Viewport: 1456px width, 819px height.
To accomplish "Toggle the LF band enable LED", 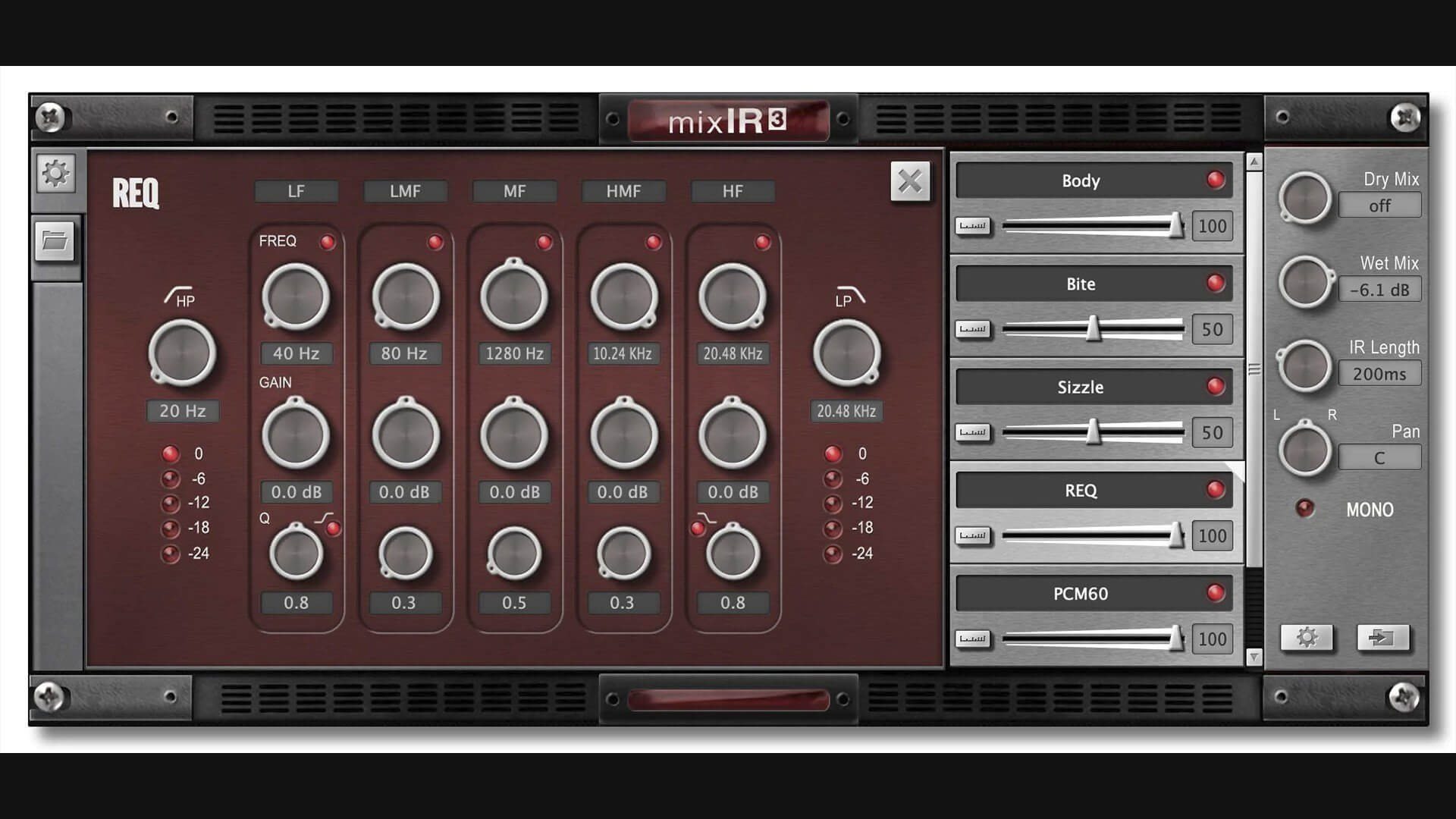I will (326, 241).
